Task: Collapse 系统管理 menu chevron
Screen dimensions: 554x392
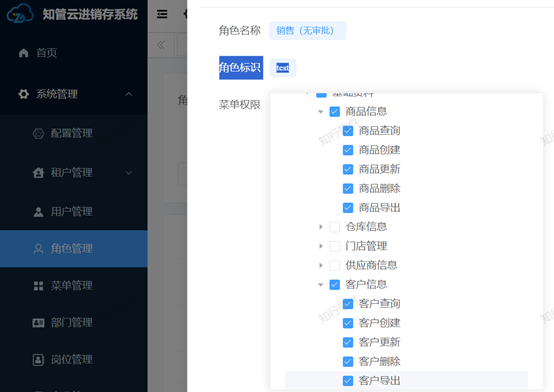Action: point(129,94)
